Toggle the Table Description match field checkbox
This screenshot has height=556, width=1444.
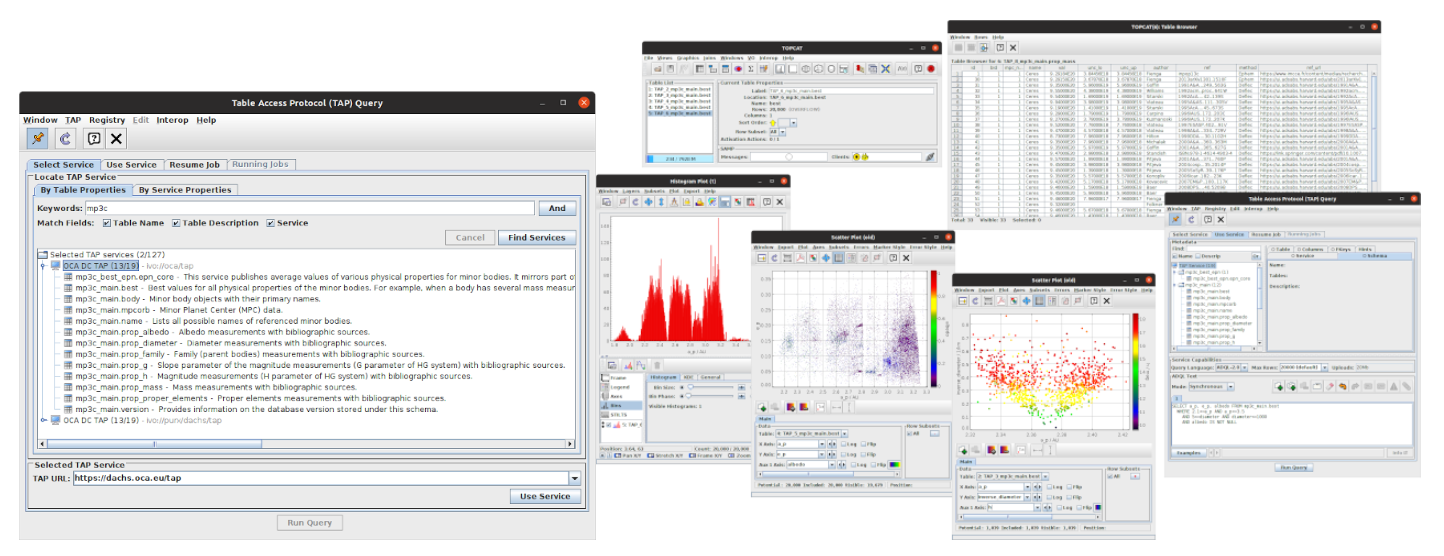[x=177, y=223]
